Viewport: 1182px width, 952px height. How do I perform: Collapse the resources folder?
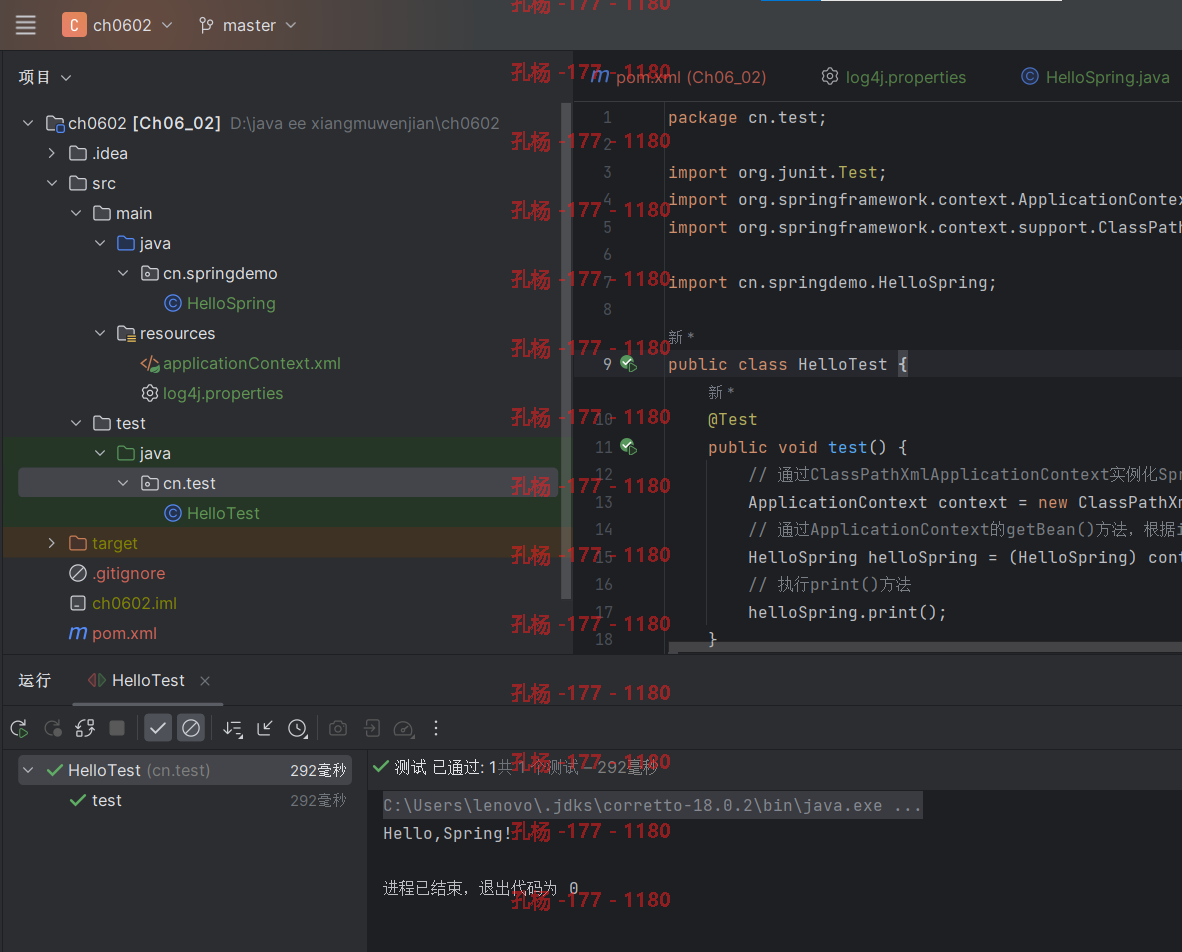pyautogui.click(x=100, y=333)
